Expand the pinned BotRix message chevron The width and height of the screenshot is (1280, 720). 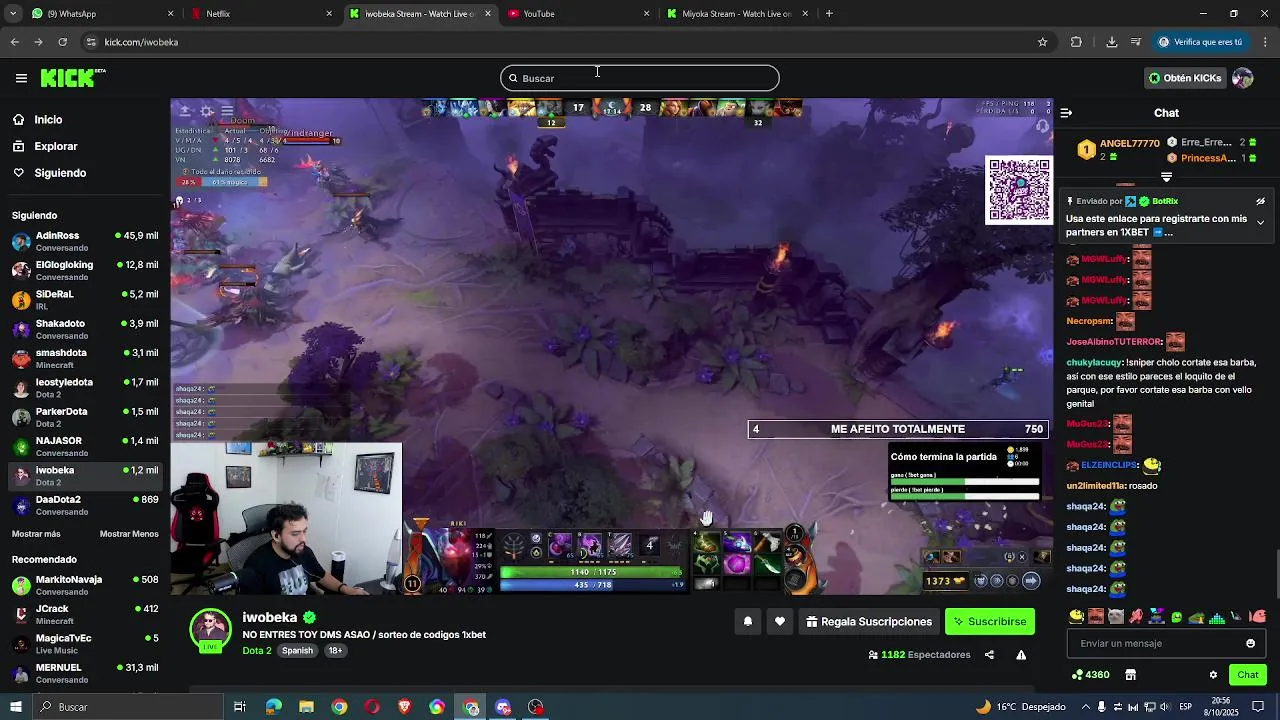[x=1260, y=222]
